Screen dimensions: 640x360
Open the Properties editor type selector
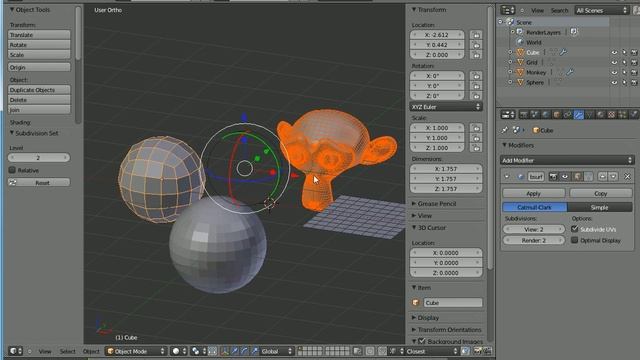508,115
